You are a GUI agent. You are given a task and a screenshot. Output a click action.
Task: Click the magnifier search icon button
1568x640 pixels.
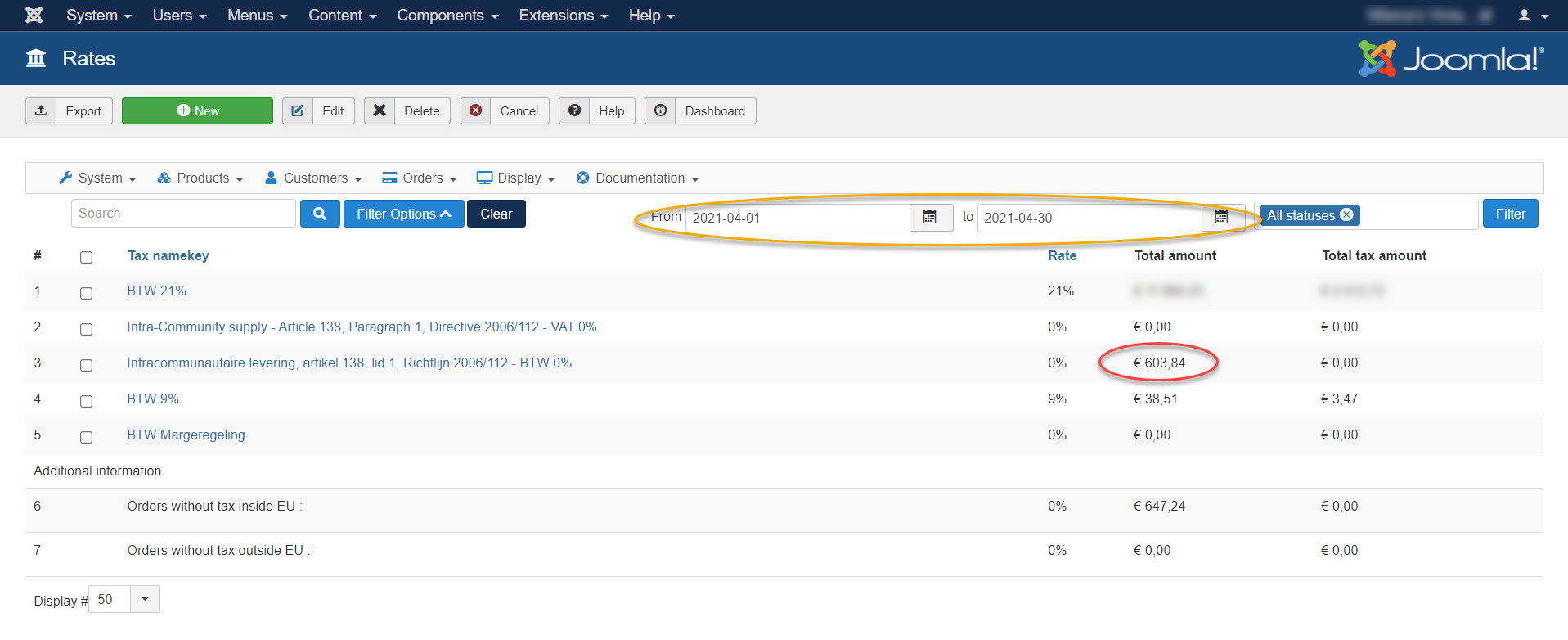[320, 214]
